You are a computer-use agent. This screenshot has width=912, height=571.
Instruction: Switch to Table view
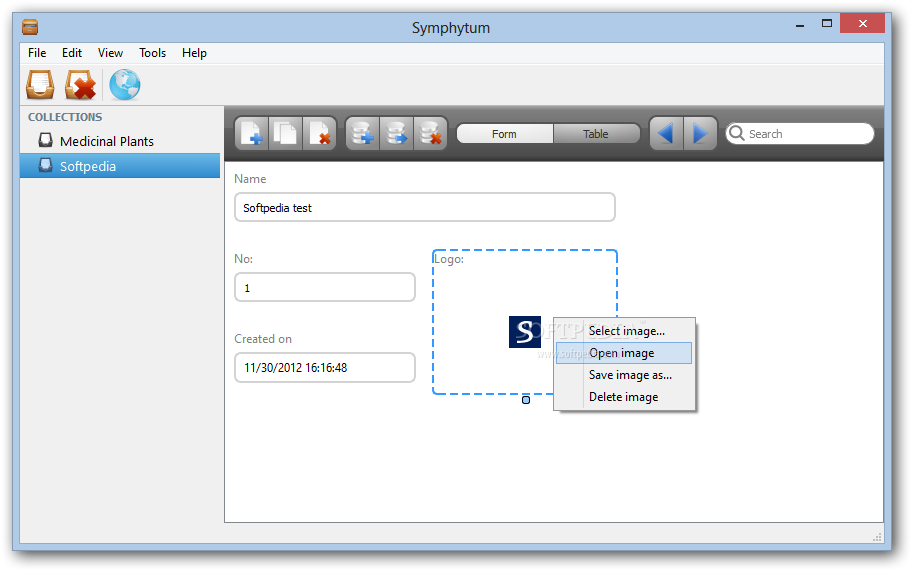(596, 134)
